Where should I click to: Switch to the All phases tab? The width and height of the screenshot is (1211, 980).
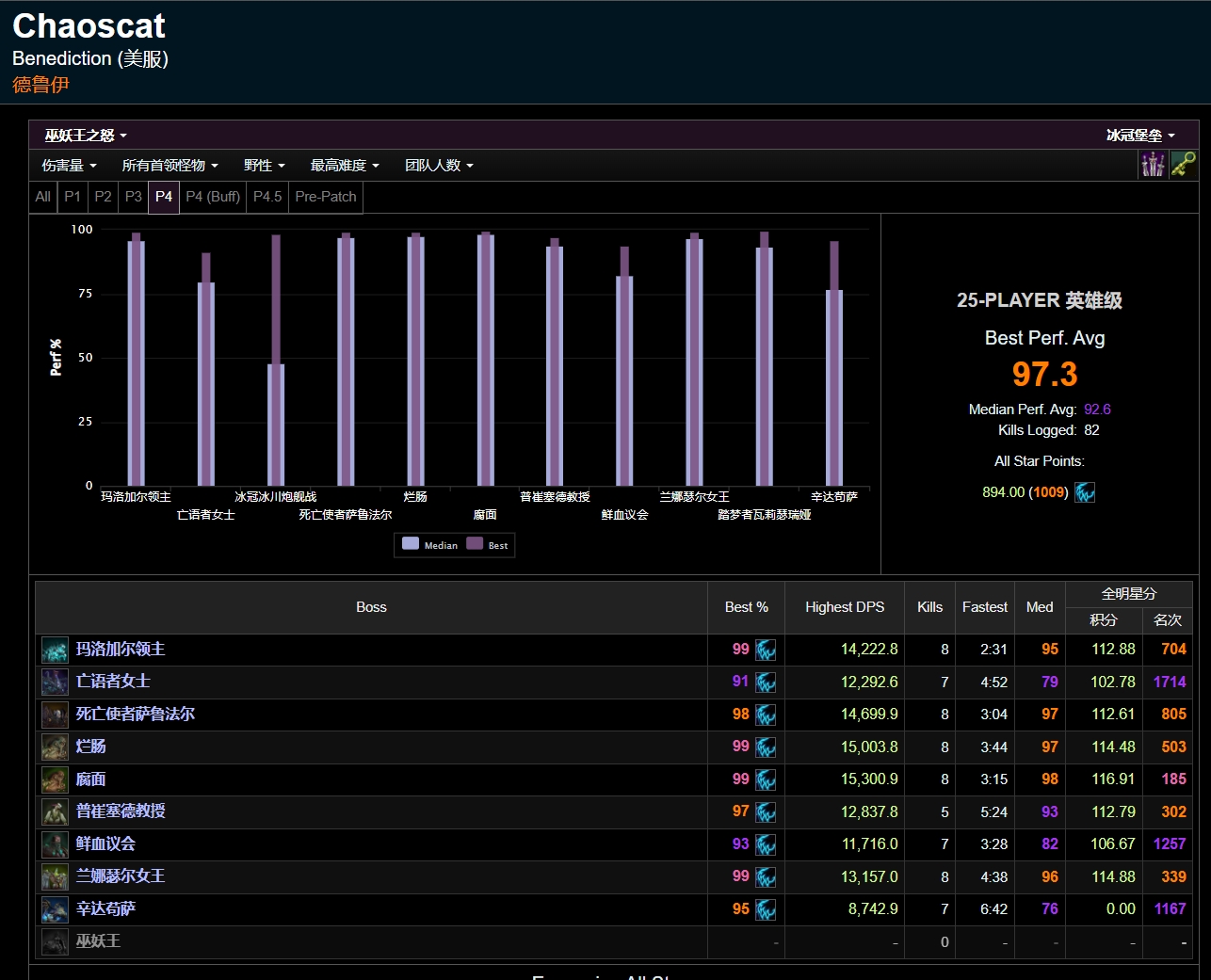(x=43, y=197)
